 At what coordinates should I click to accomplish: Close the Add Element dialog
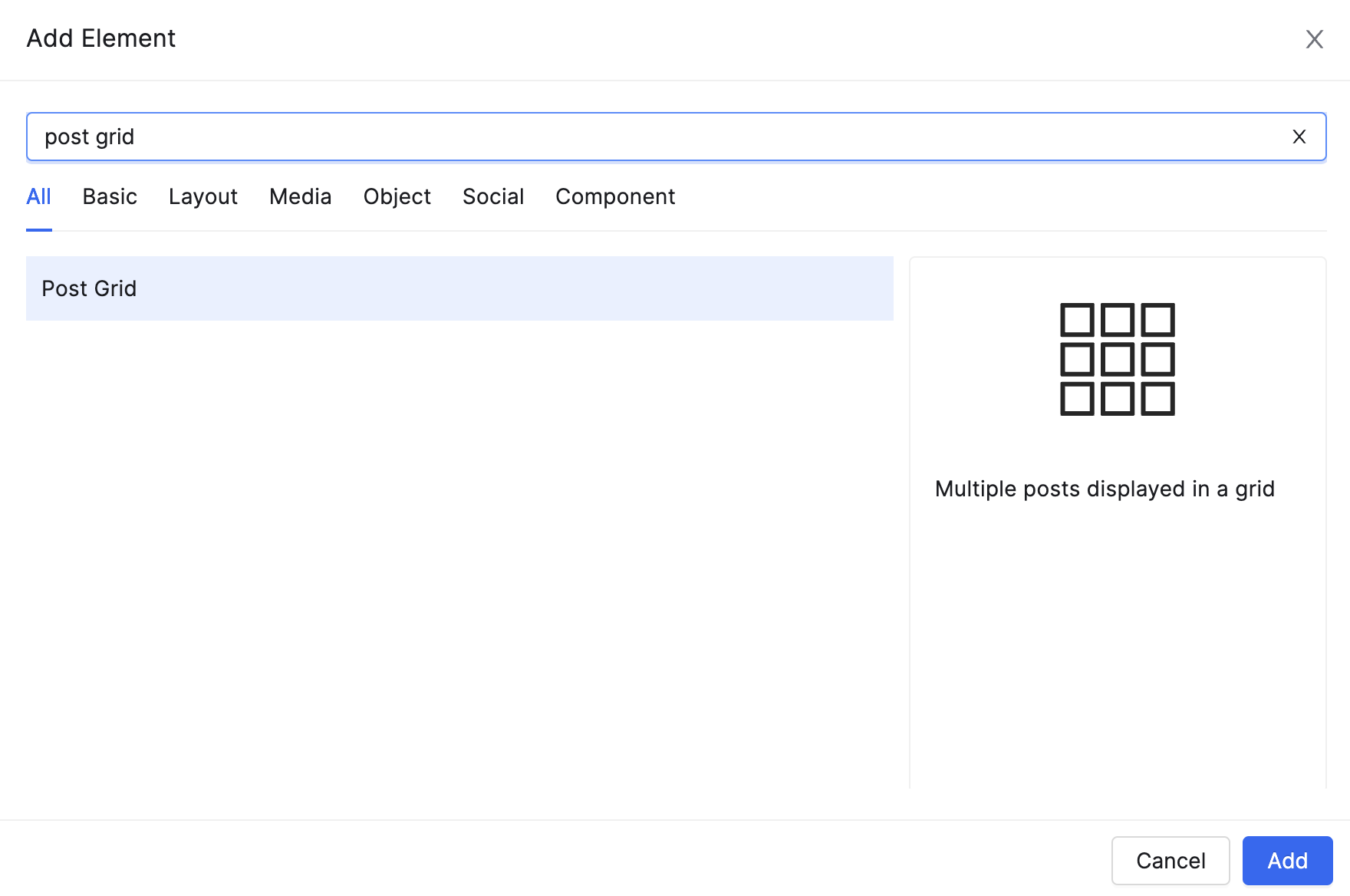tap(1314, 39)
